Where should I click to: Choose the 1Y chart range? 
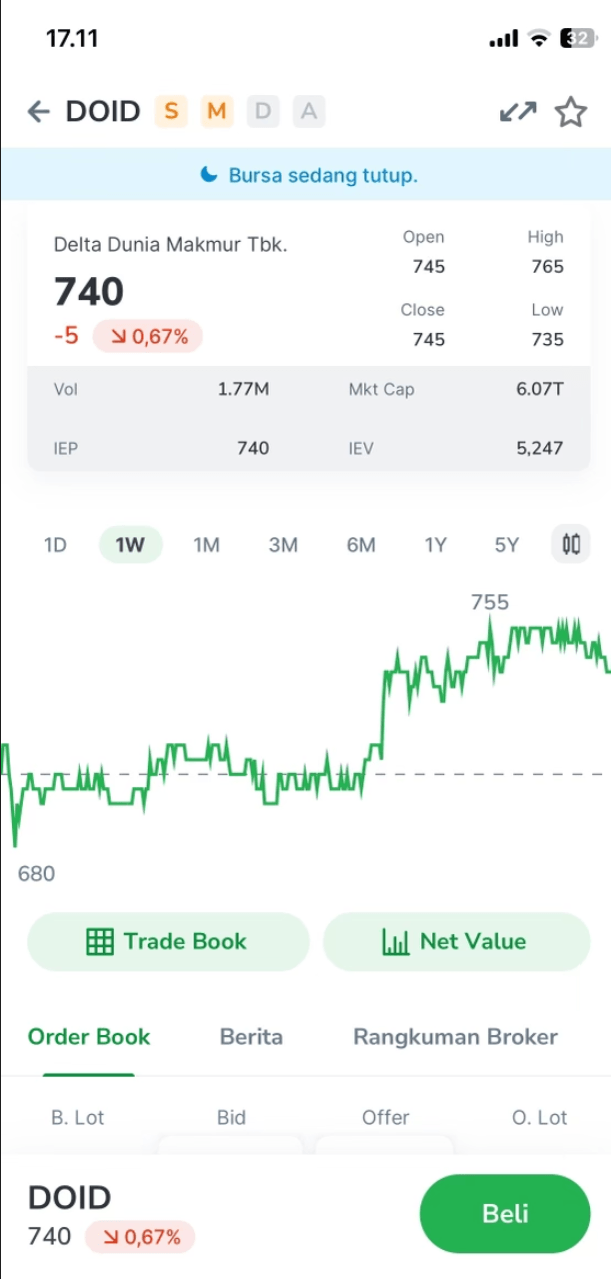(x=436, y=545)
